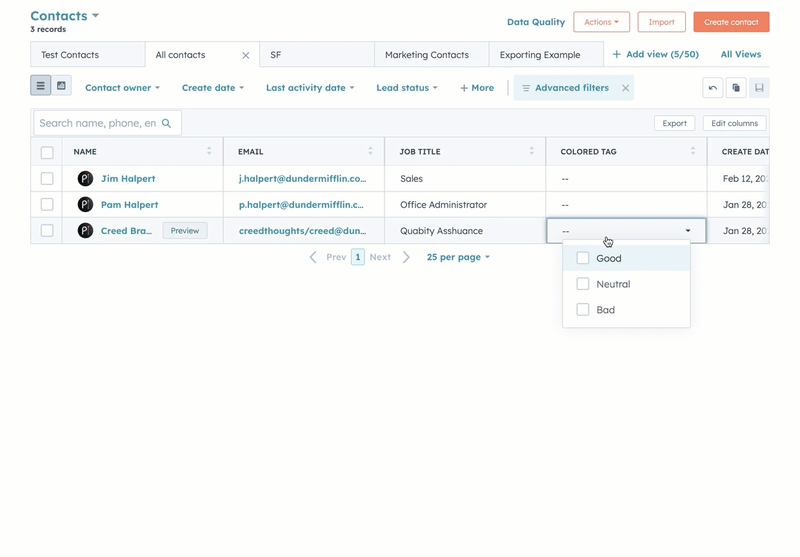Open All Views link
Viewport: 800px width, 557px height.
pyautogui.click(x=741, y=54)
